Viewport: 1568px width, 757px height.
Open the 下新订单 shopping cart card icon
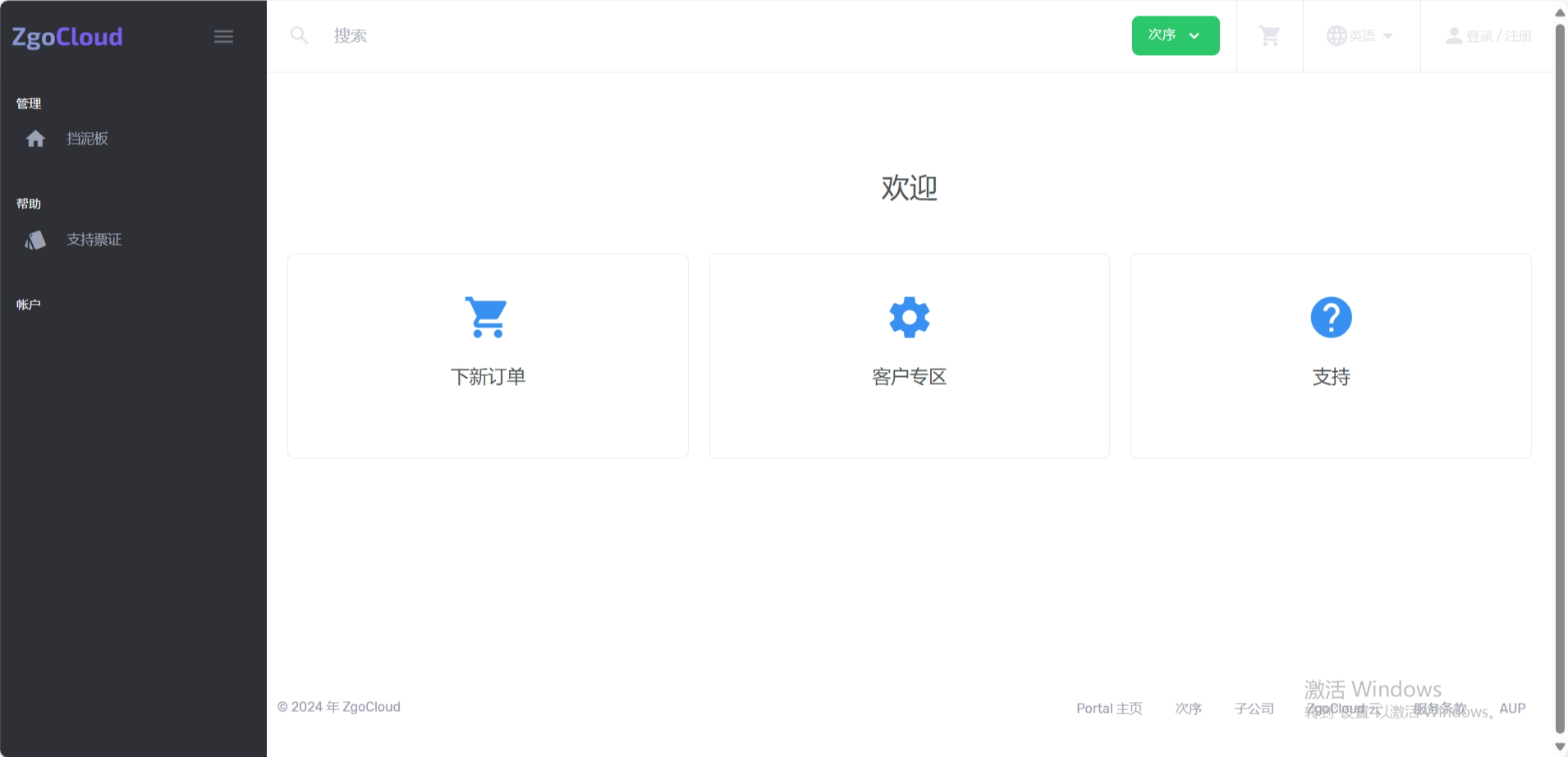point(488,317)
